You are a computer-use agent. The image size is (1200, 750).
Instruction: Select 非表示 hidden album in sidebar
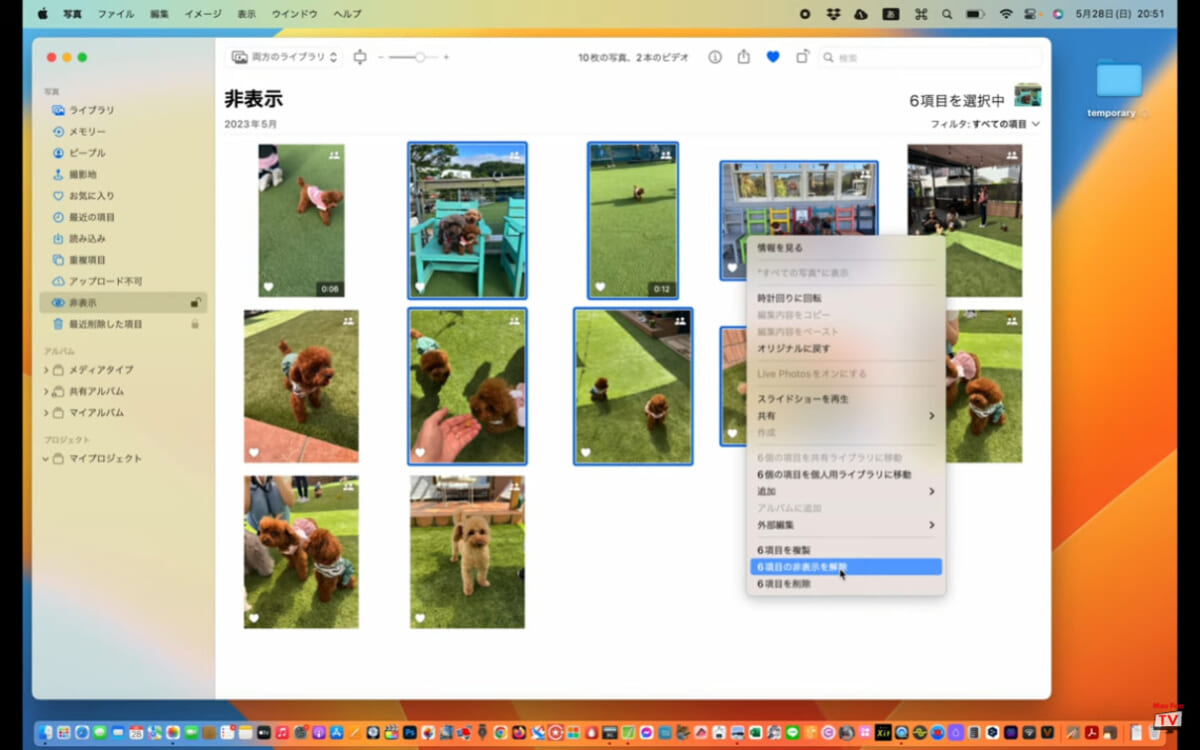coord(123,302)
